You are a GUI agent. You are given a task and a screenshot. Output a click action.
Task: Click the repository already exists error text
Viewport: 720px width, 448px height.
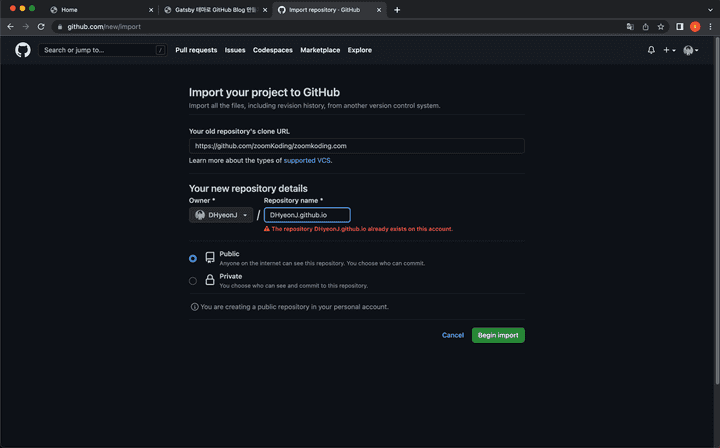[362, 229]
